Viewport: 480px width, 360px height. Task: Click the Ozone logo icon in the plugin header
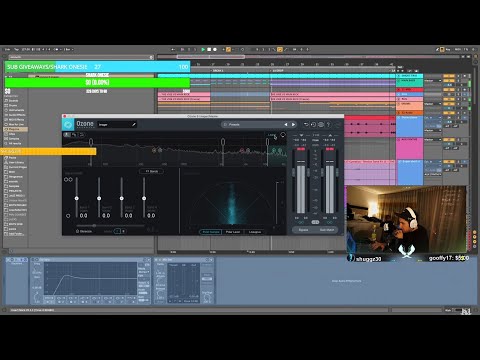point(68,125)
